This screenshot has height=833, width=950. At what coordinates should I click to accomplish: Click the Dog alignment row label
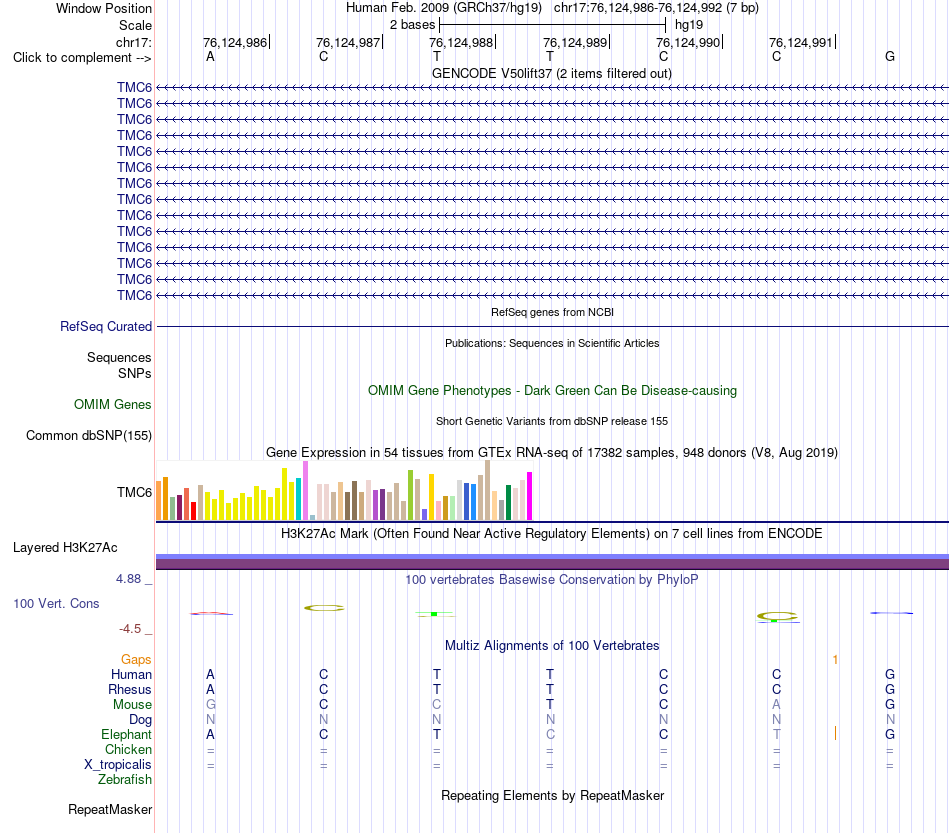(140, 720)
